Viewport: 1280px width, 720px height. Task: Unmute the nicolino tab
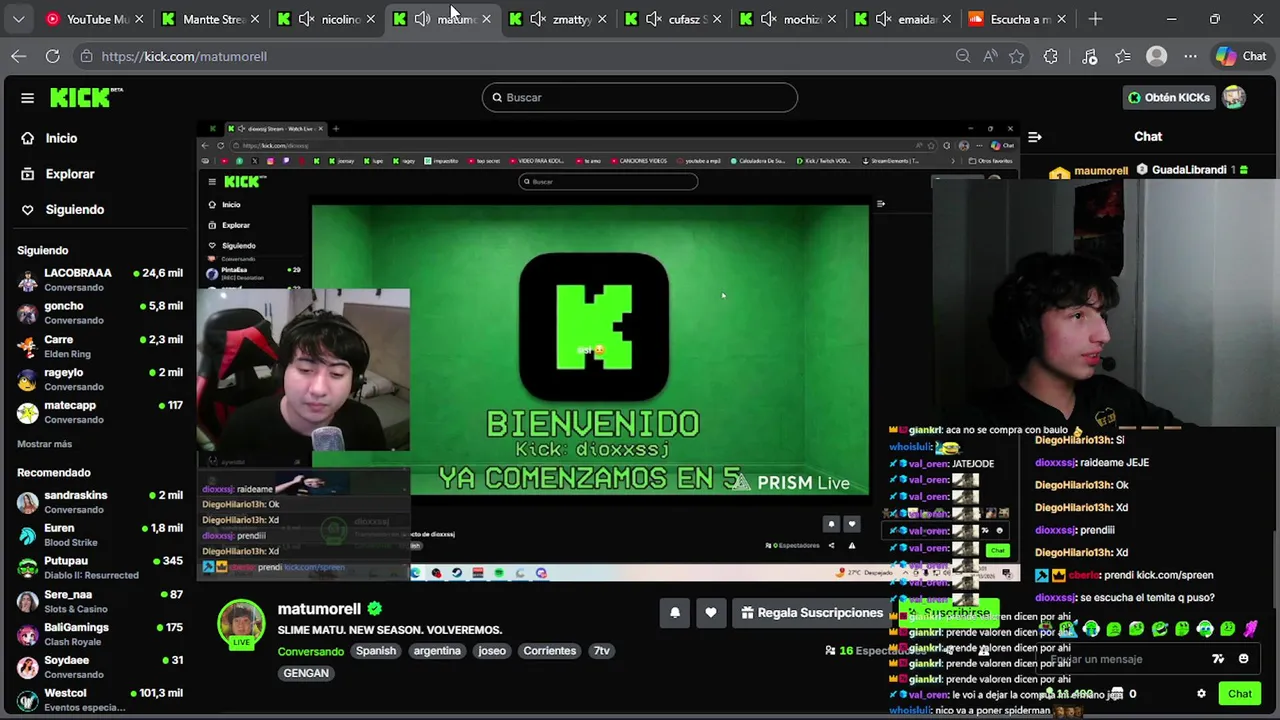click(x=307, y=19)
